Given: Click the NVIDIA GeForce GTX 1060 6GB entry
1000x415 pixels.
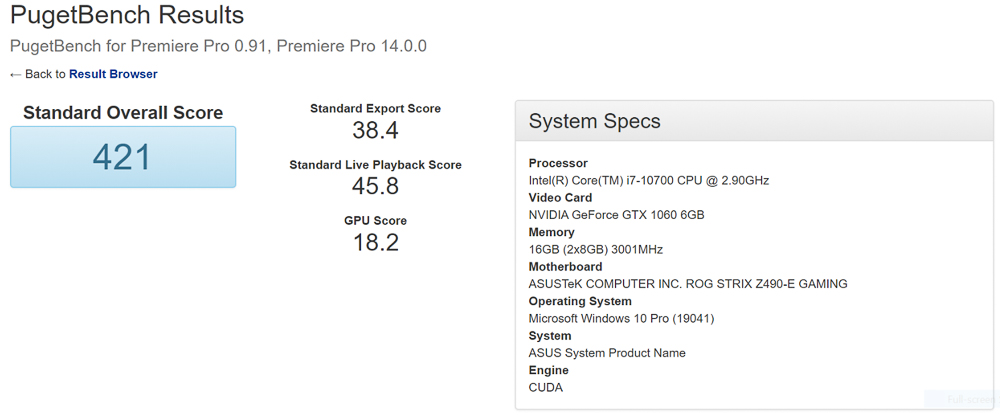Looking at the screenshot, I should (x=616, y=215).
